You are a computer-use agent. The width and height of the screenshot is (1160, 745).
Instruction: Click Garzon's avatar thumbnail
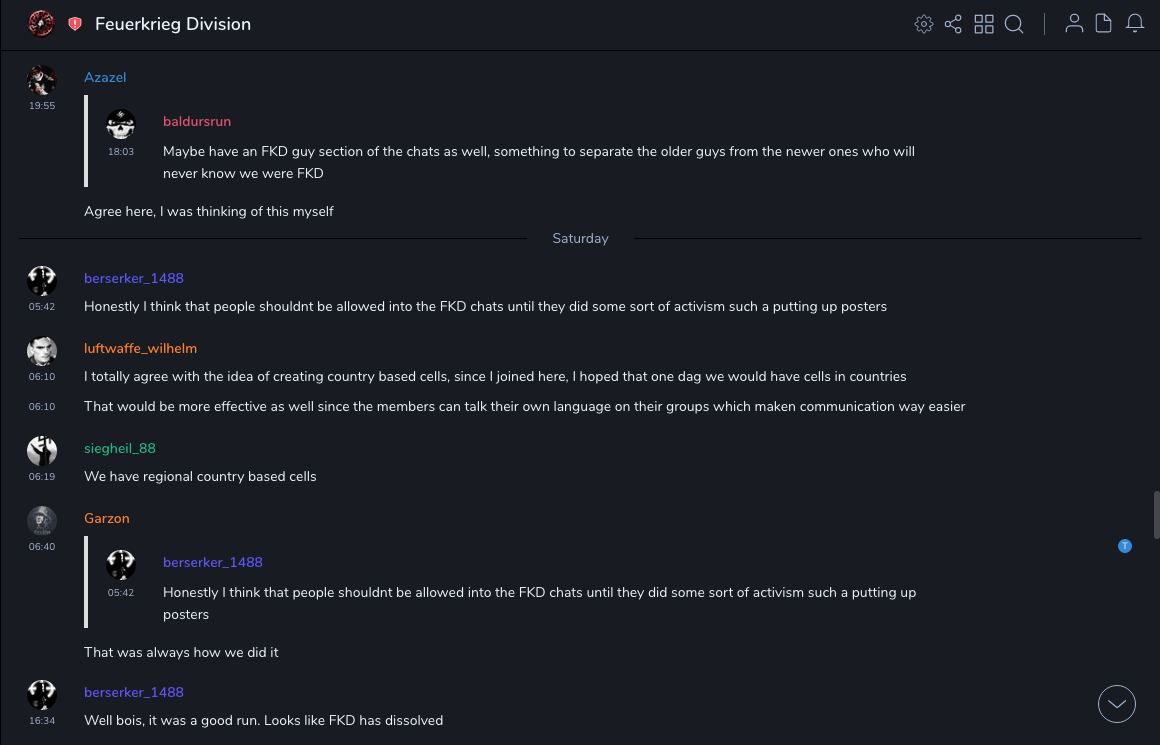pyautogui.click(x=42, y=521)
